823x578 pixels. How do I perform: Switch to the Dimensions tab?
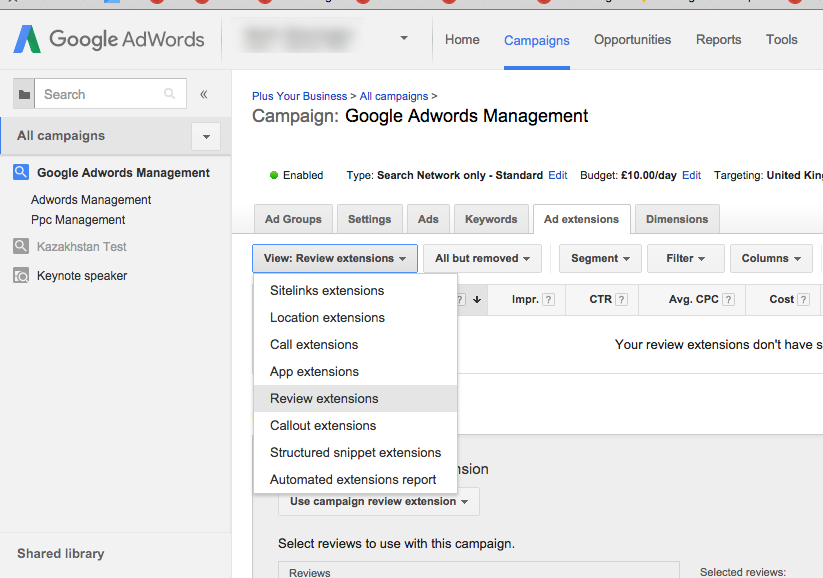pyautogui.click(x=677, y=219)
